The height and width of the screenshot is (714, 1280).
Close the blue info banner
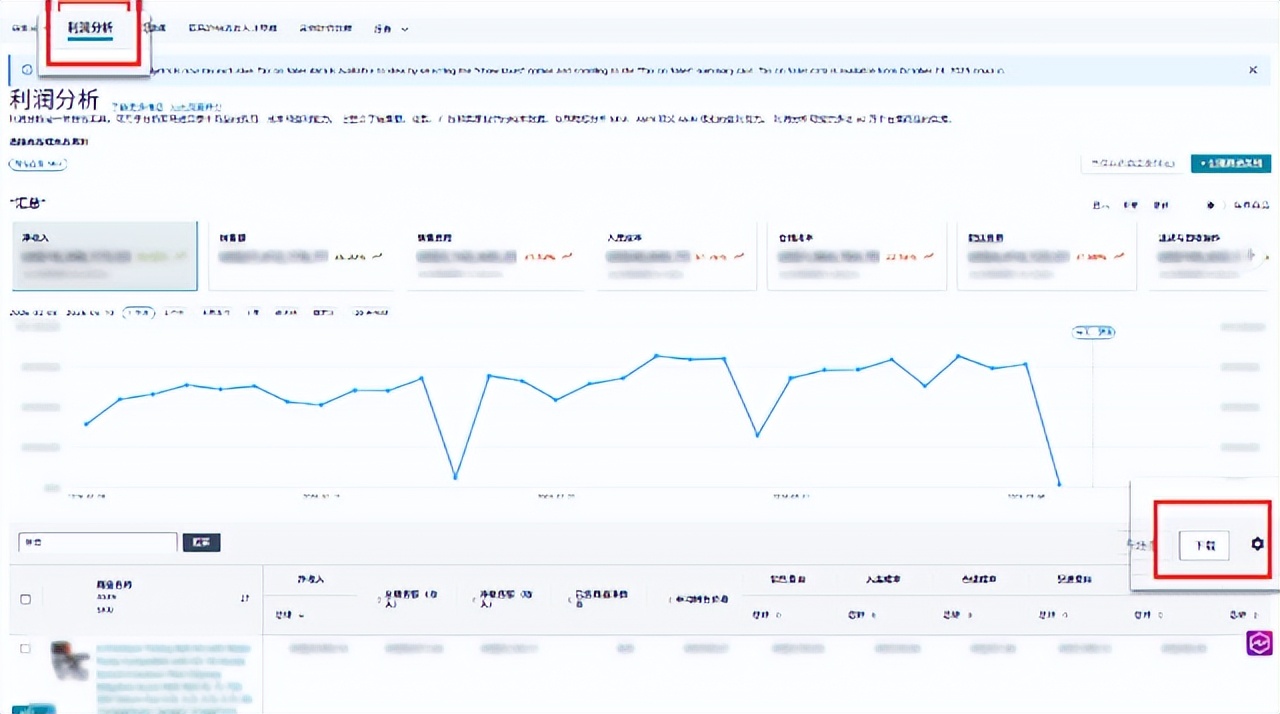pyautogui.click(x=1252, y=70)
